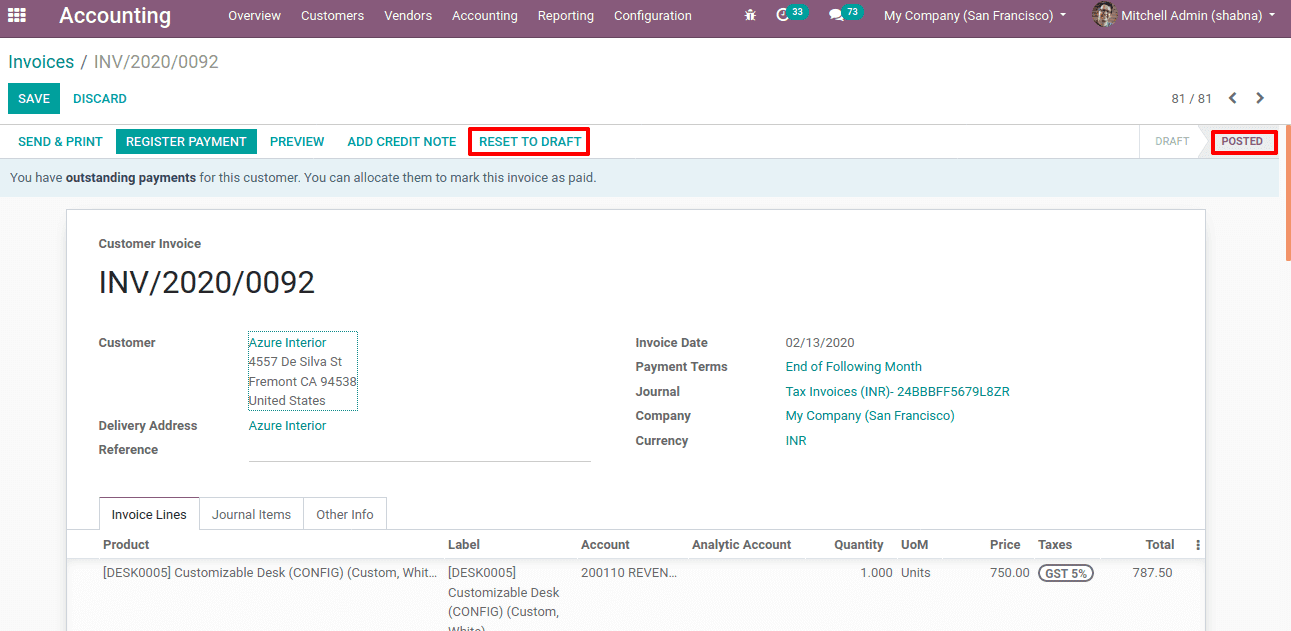
Task: Open Azure Interior delivery address link
Action: [287, 426]
